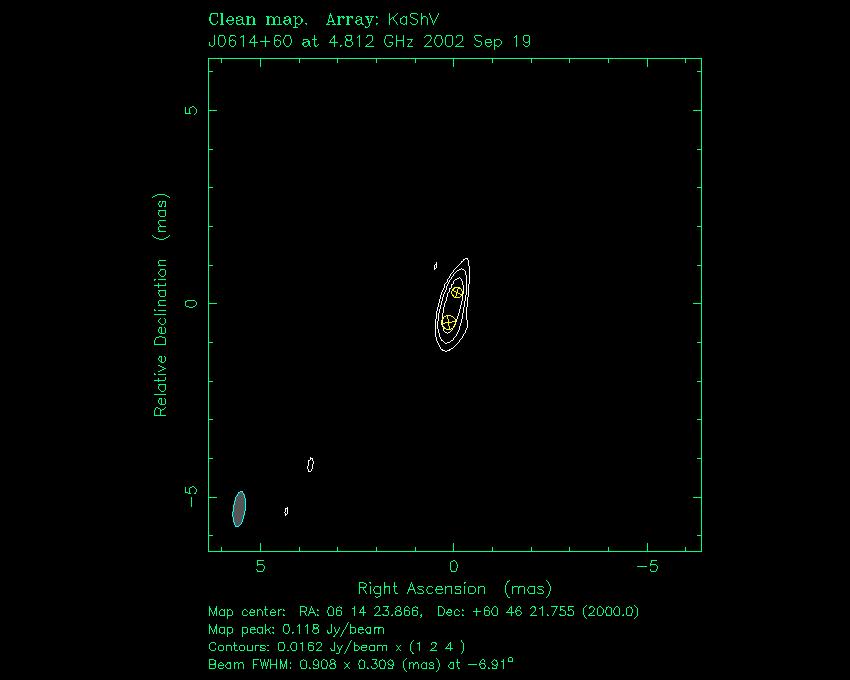Click the 'J0614+60 at 4.812 GHz 2002 Sep 19' subtitle

(370, 42)
